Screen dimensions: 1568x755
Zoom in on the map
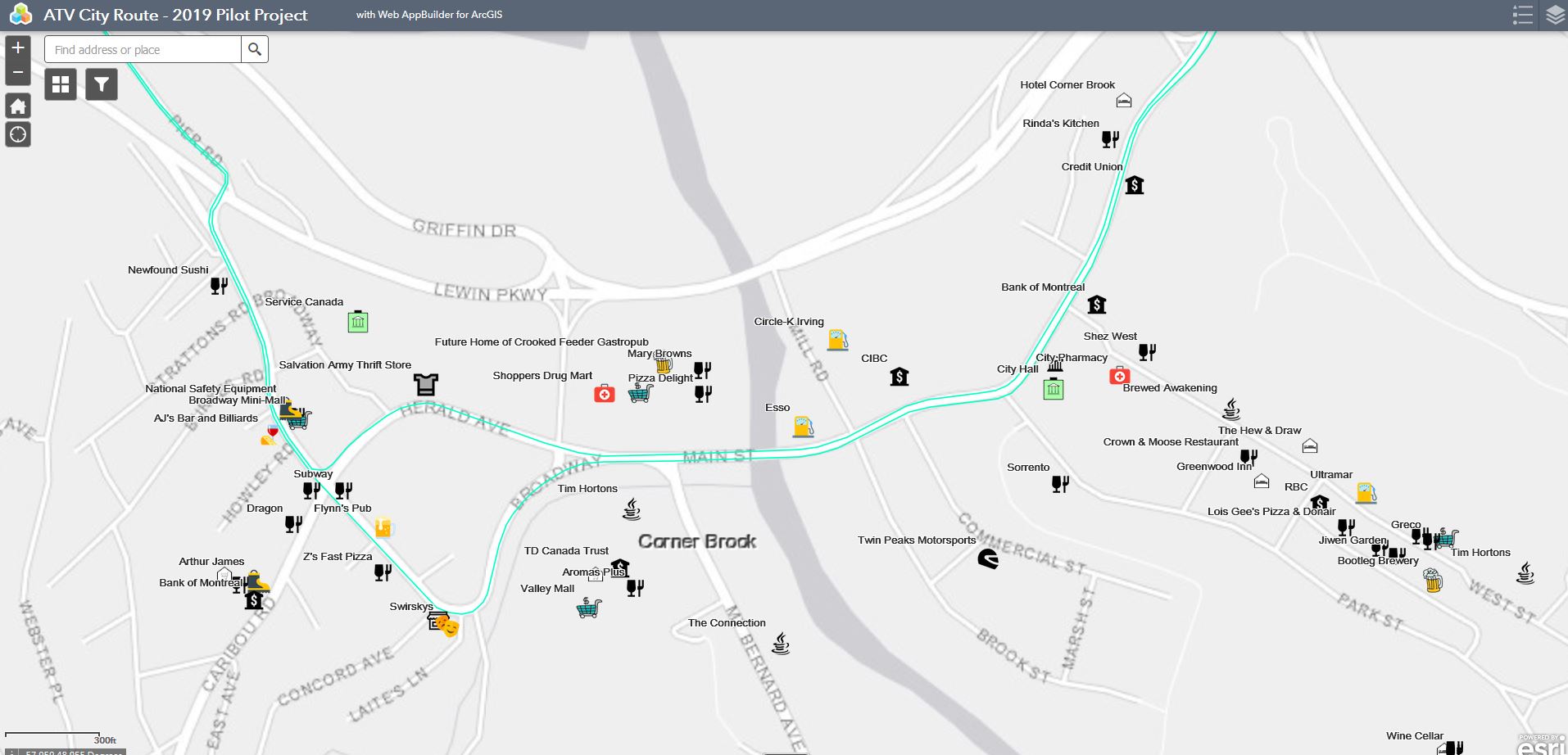pos(18,47)
